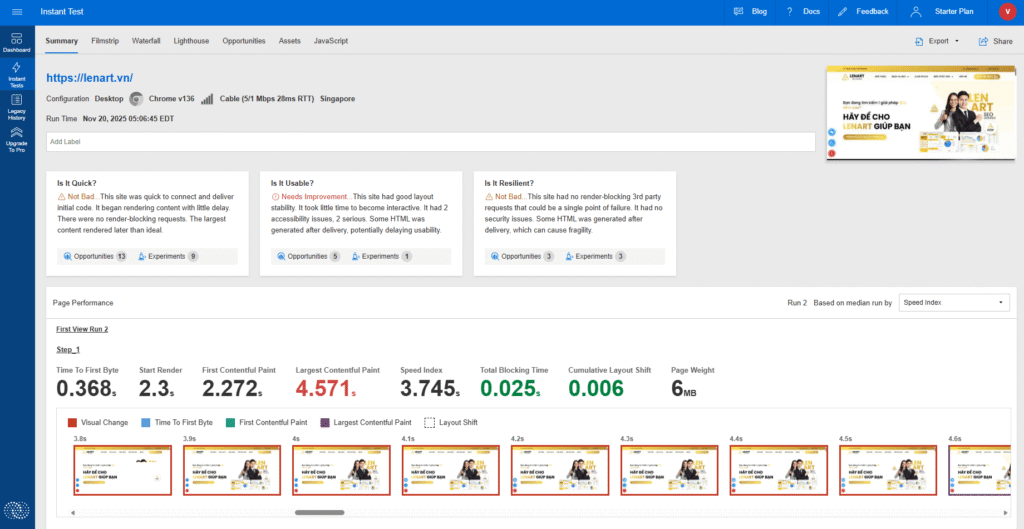Click the 4.571s Largest Contentful Paint value
This screenshot has width=1024, height=529.
(326, 389)
